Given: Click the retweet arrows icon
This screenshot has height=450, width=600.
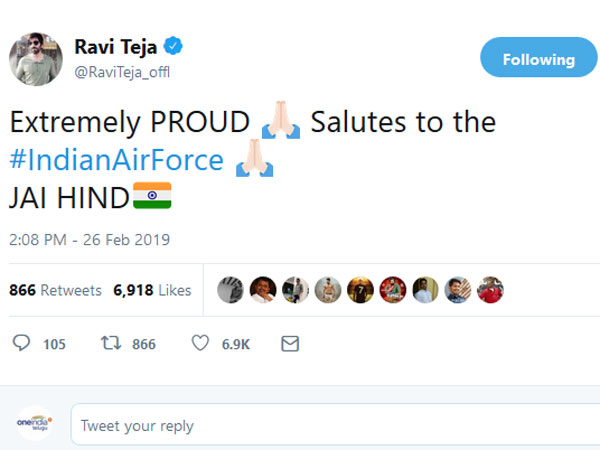Looking at the screenshot, I should 113,344.
